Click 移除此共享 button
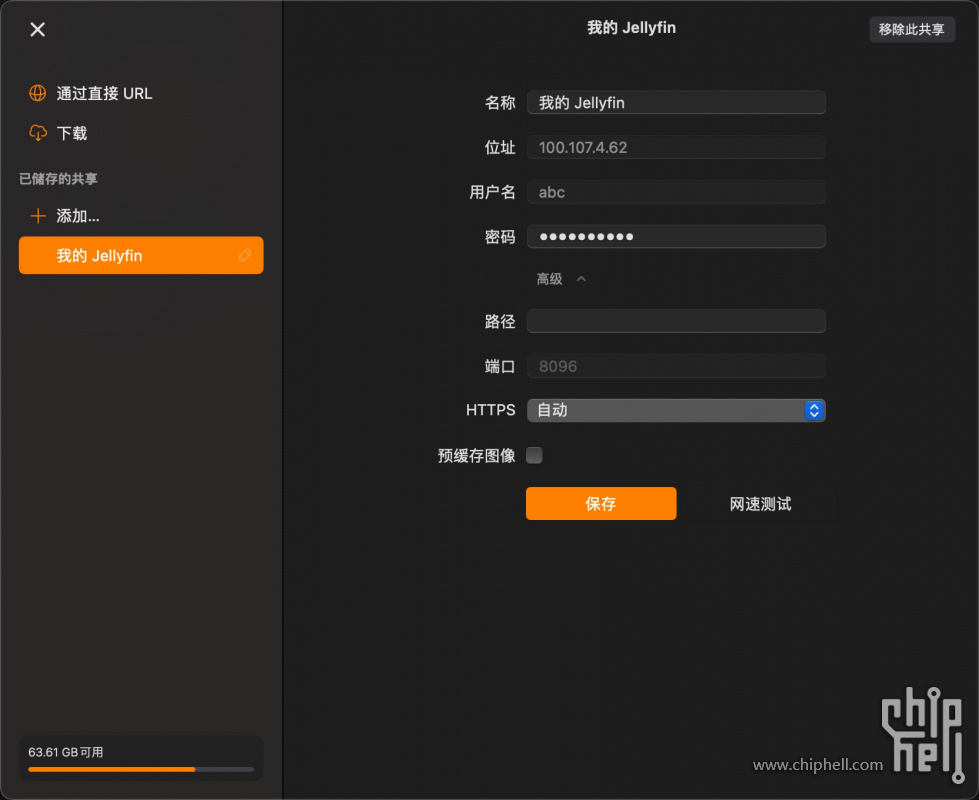The height and width of the screenshot is (800, 979). (x=912, y=29)
